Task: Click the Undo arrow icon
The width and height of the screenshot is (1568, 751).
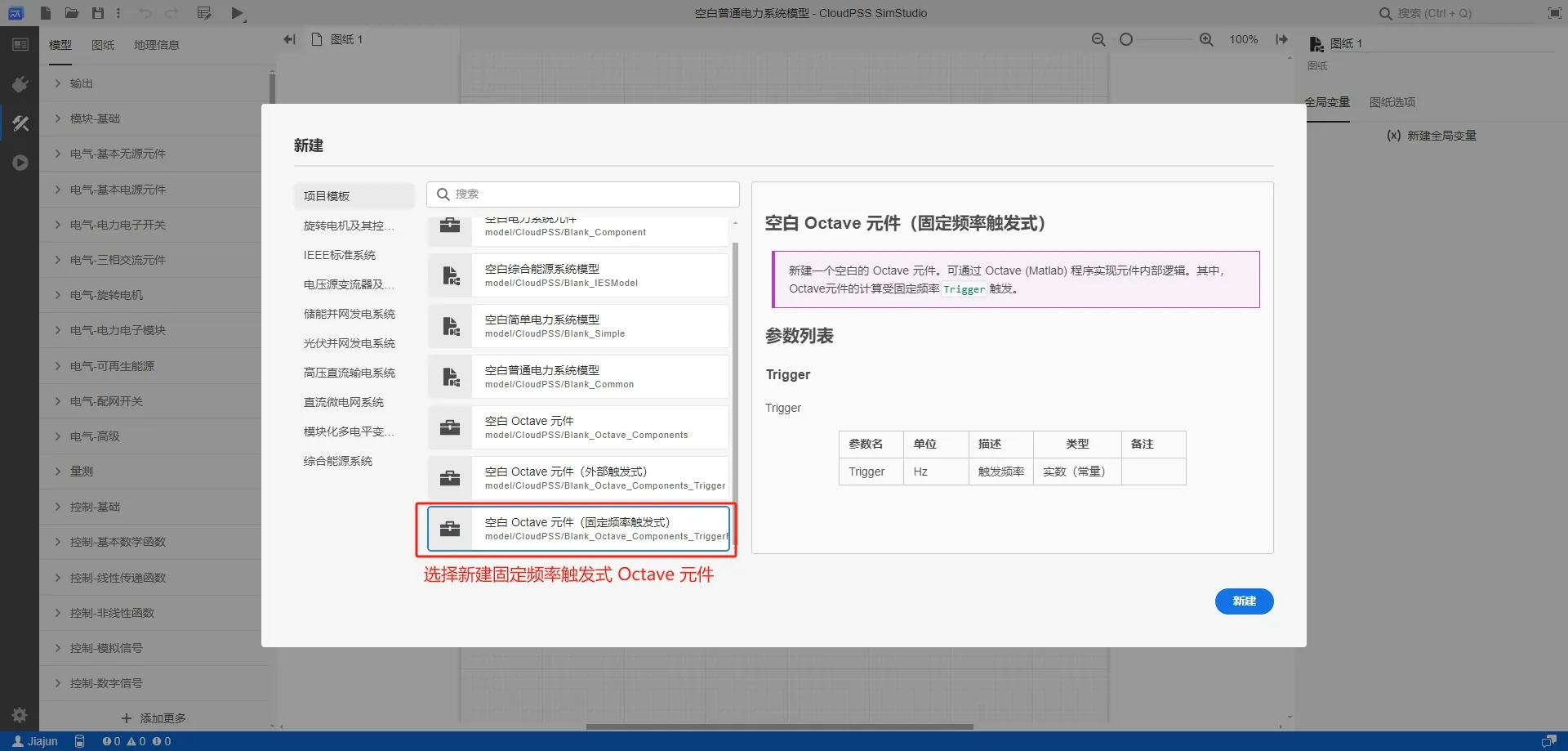Action: (x=145, y=12)
